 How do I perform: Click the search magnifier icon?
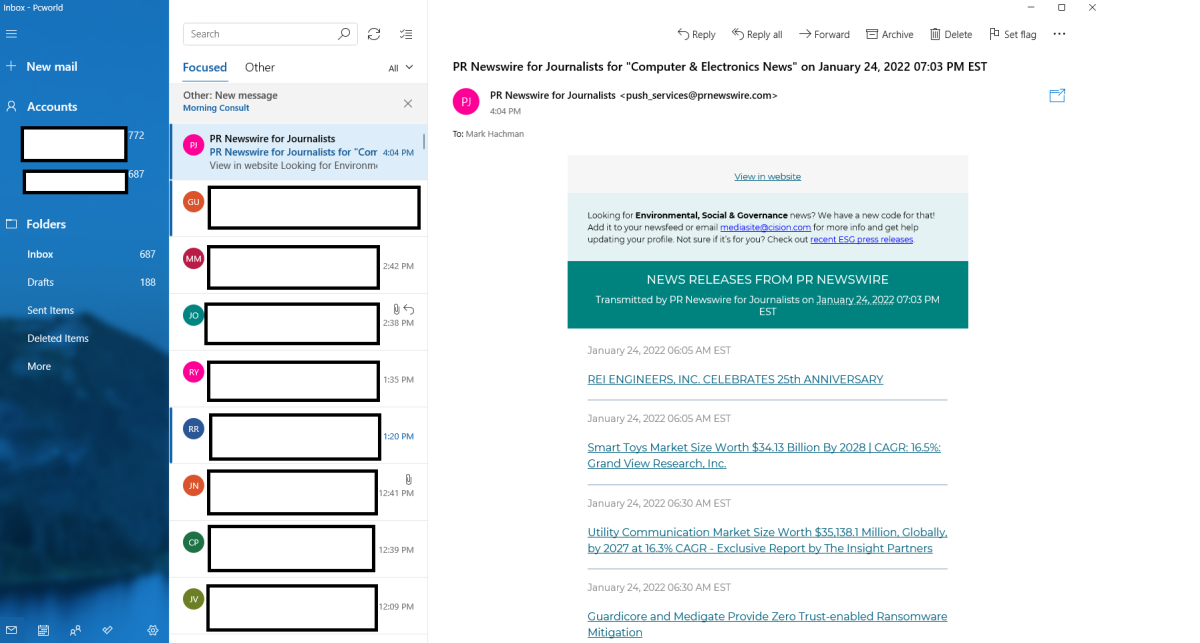[x=344, y=34]
